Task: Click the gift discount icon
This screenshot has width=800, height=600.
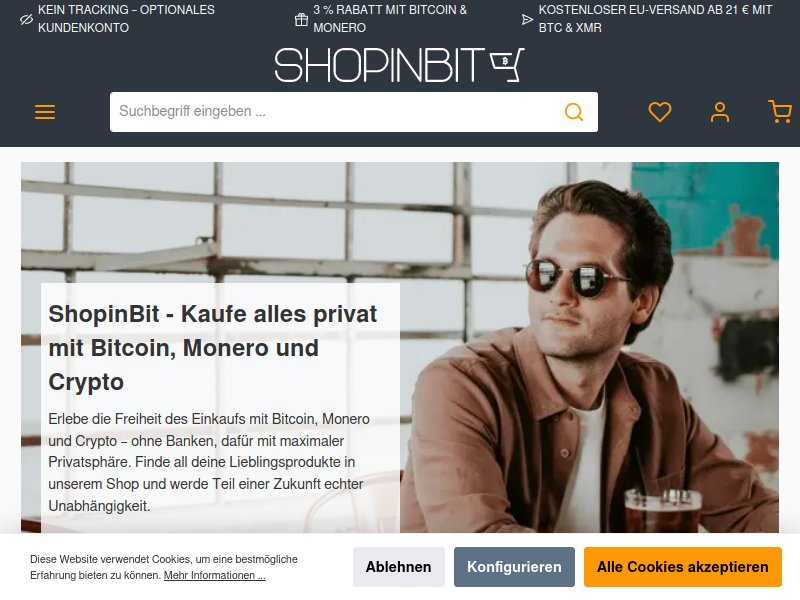Action: tap(302, 19)
